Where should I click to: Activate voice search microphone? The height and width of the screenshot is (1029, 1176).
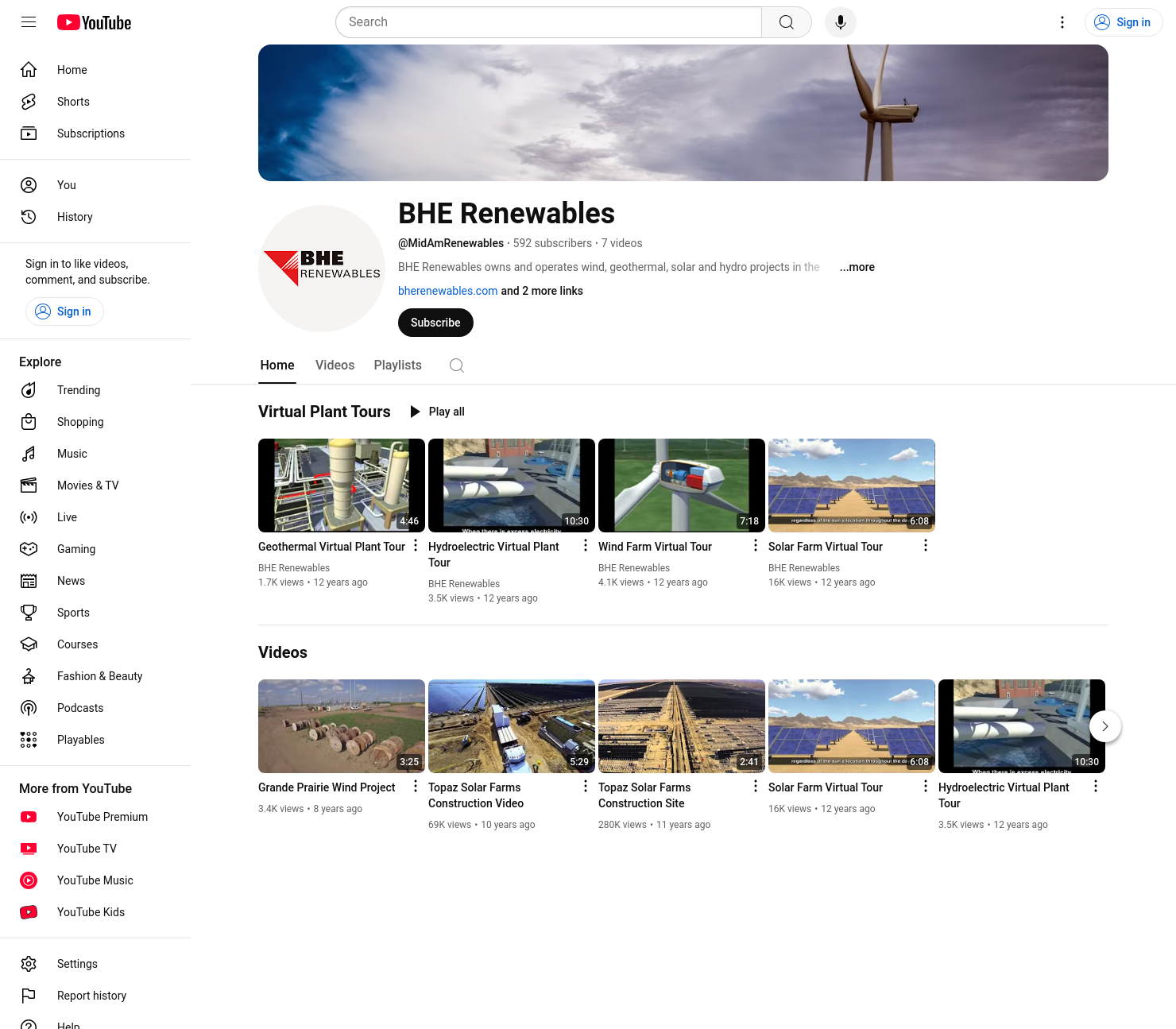pos(841,22)
